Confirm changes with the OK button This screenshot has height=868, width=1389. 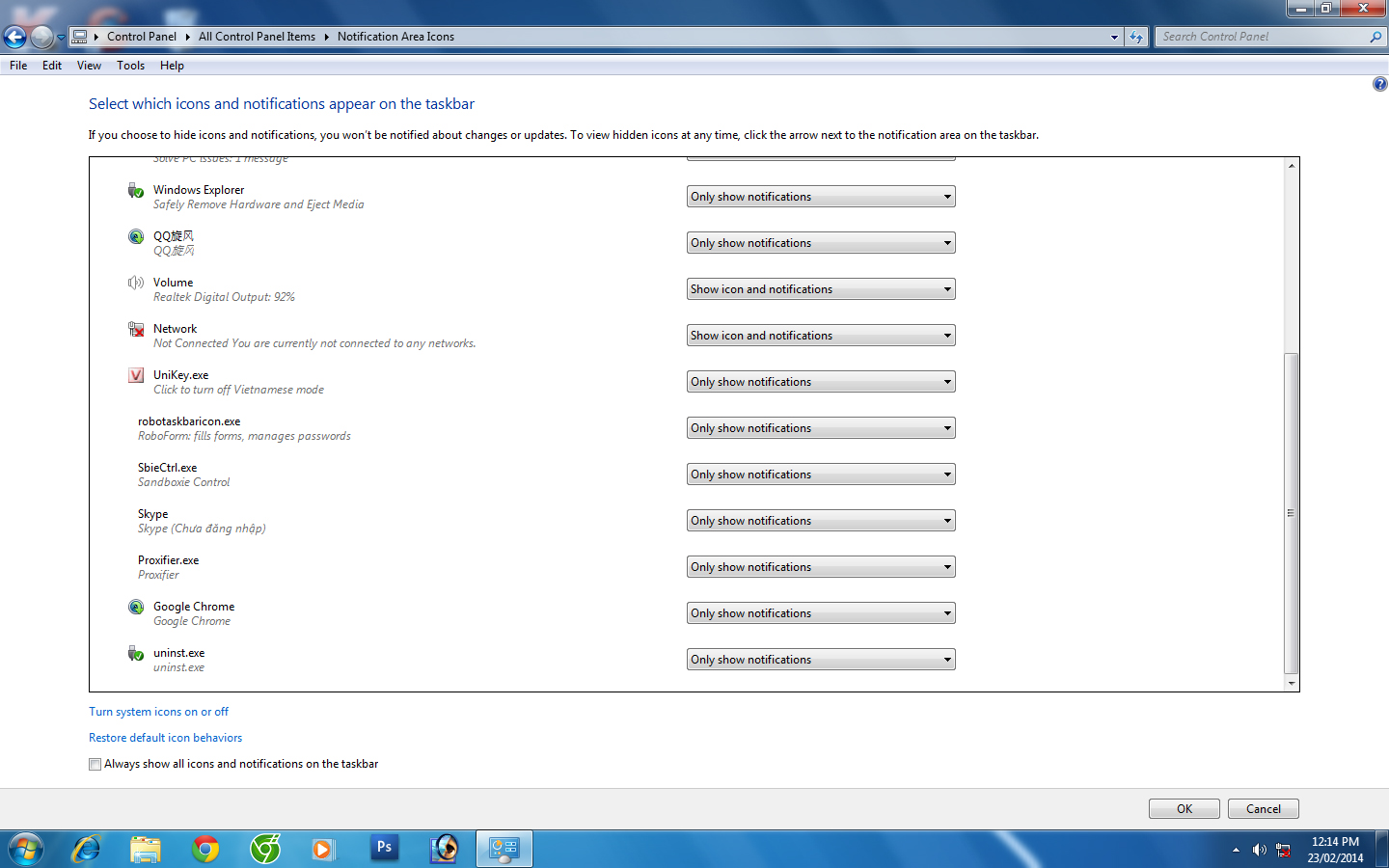tap(1185, 809)
